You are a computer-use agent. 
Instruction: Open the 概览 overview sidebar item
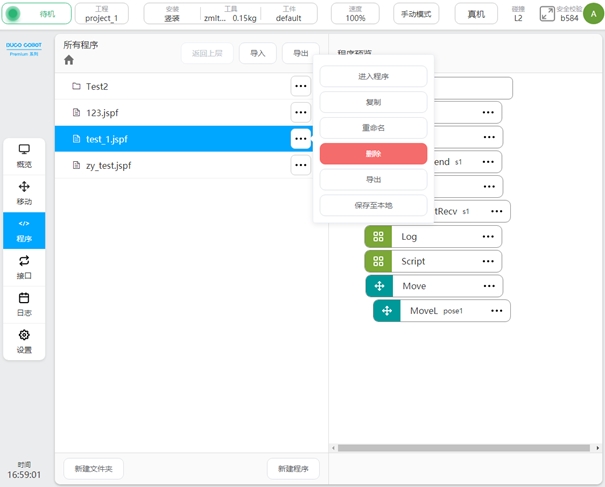point(24,155)
